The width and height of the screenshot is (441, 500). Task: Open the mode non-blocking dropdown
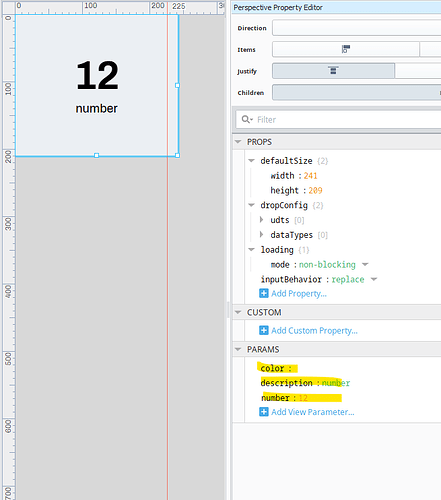(365, 265)
